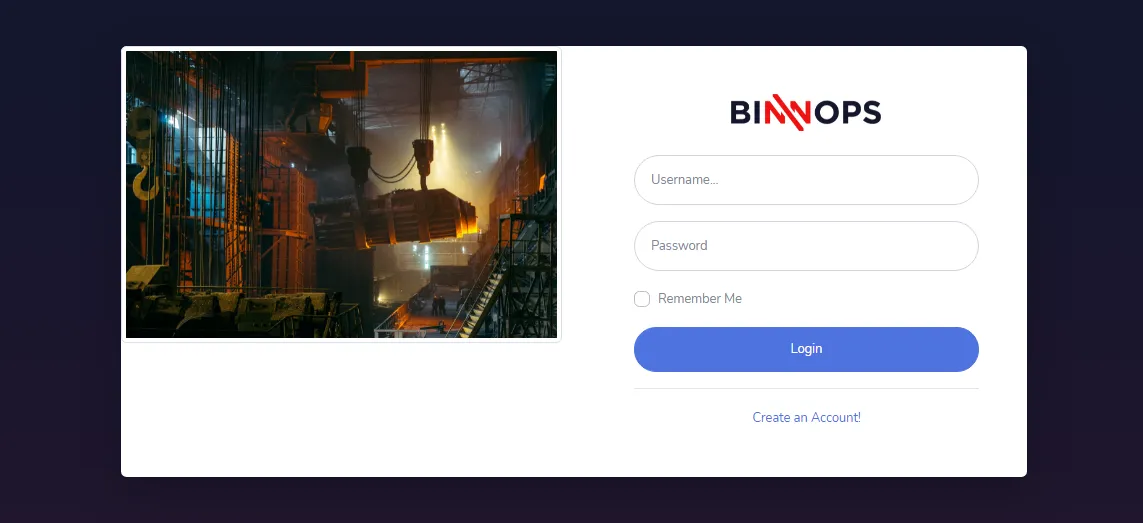Viewport: 1143px width, 523px height.
Task: Click the "Username..." placeholder text
Action: pos(684,179)
